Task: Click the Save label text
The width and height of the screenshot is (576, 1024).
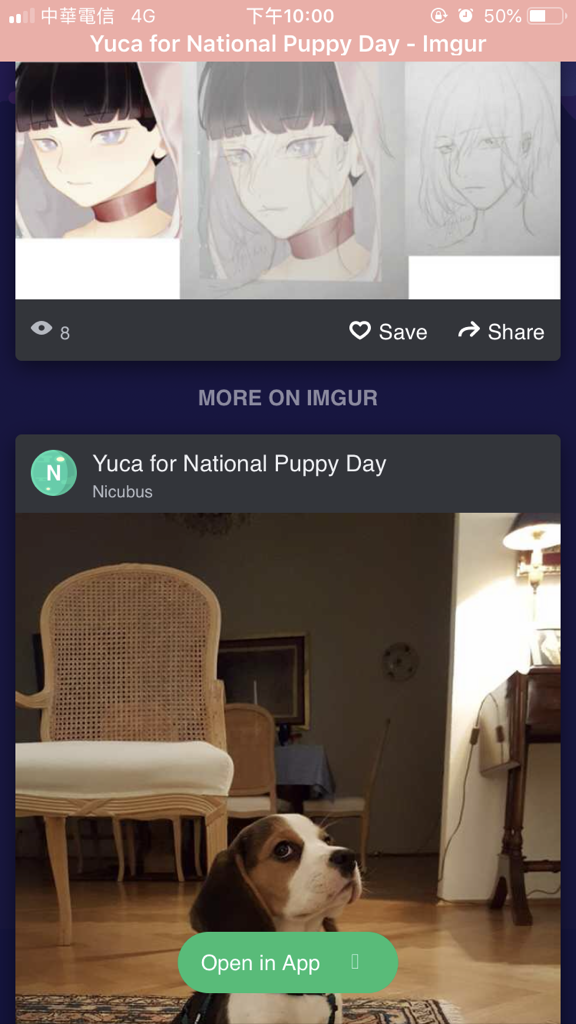Action: tap(403, 332)
